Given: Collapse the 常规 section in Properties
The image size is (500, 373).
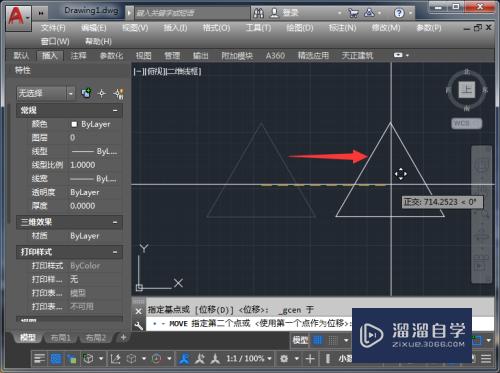Looking at the screenshot, I should coord(115,111).
